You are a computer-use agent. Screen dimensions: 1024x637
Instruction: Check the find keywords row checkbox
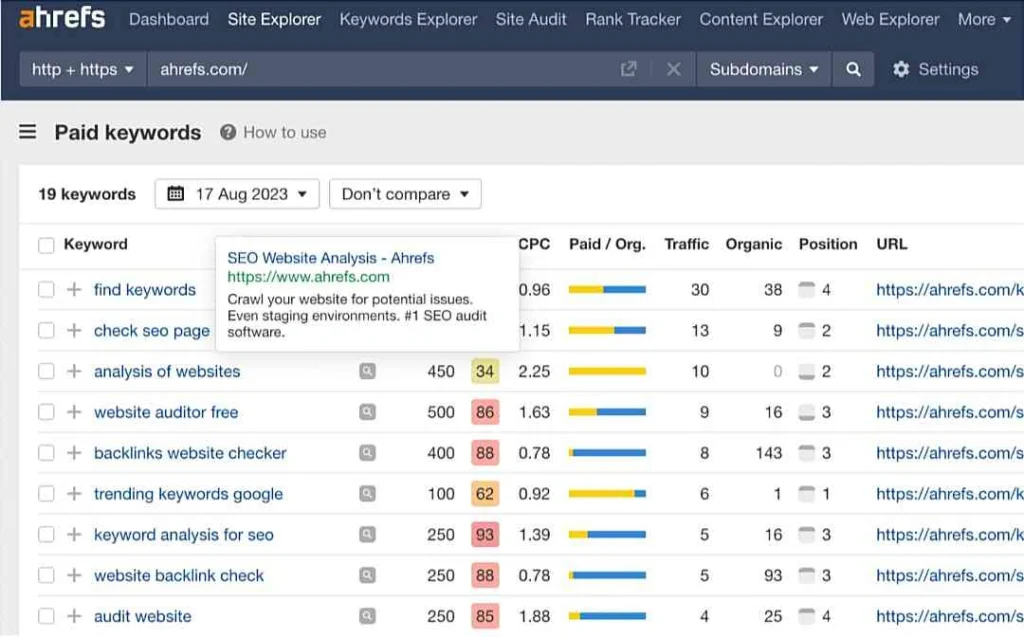[x=46, y=289]
